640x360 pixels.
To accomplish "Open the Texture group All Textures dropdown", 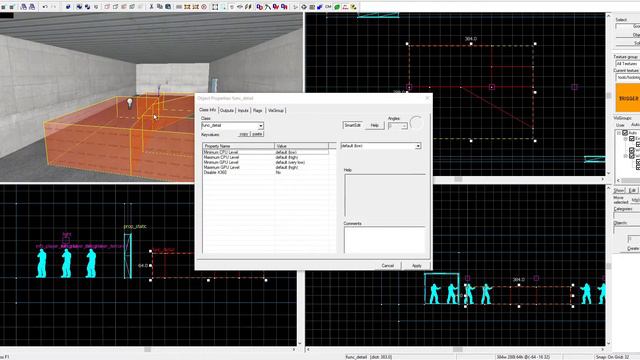I will (x=627, y=64).
